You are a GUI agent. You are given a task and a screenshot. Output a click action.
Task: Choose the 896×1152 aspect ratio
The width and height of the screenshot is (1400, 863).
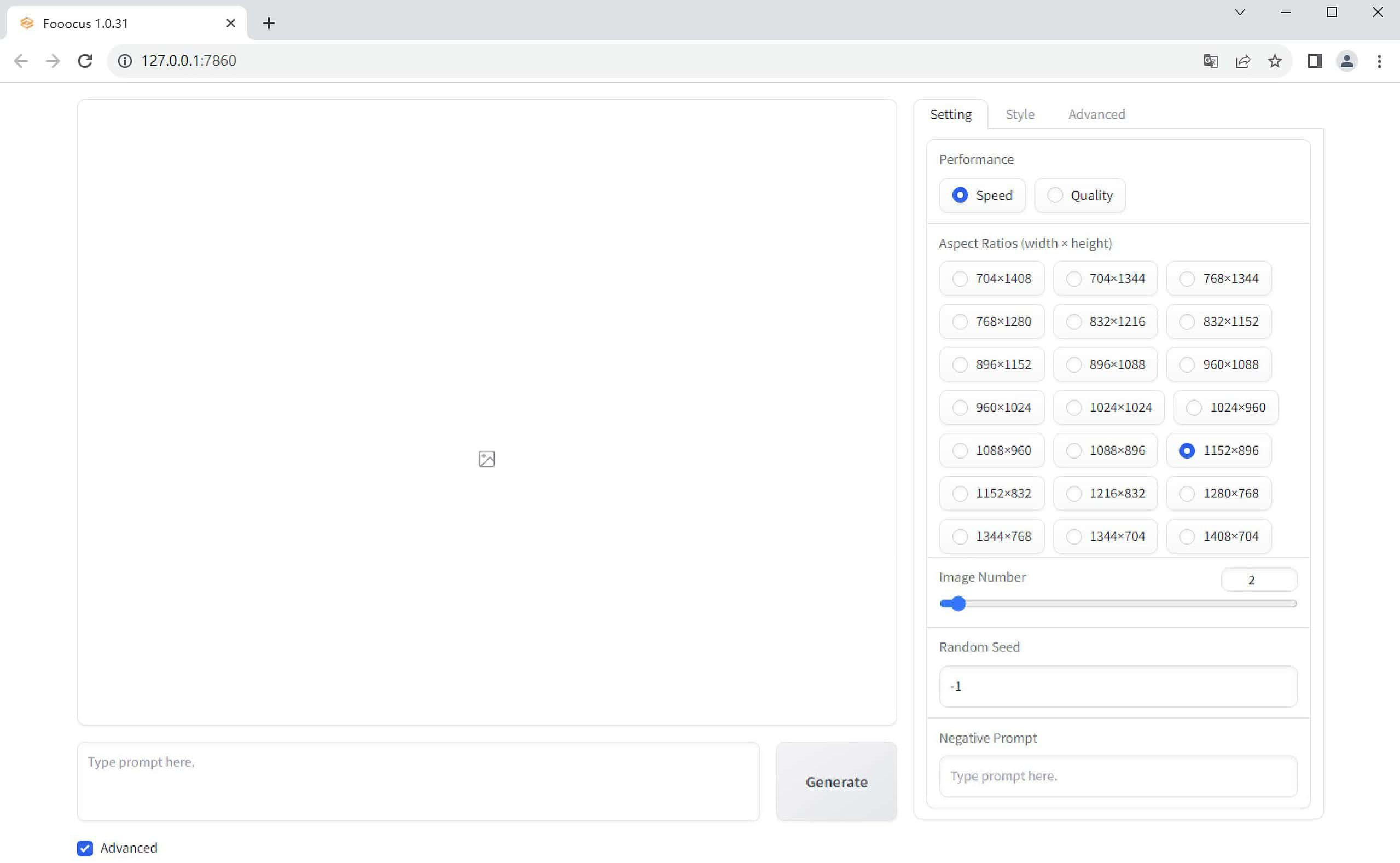tap(992, 364)
